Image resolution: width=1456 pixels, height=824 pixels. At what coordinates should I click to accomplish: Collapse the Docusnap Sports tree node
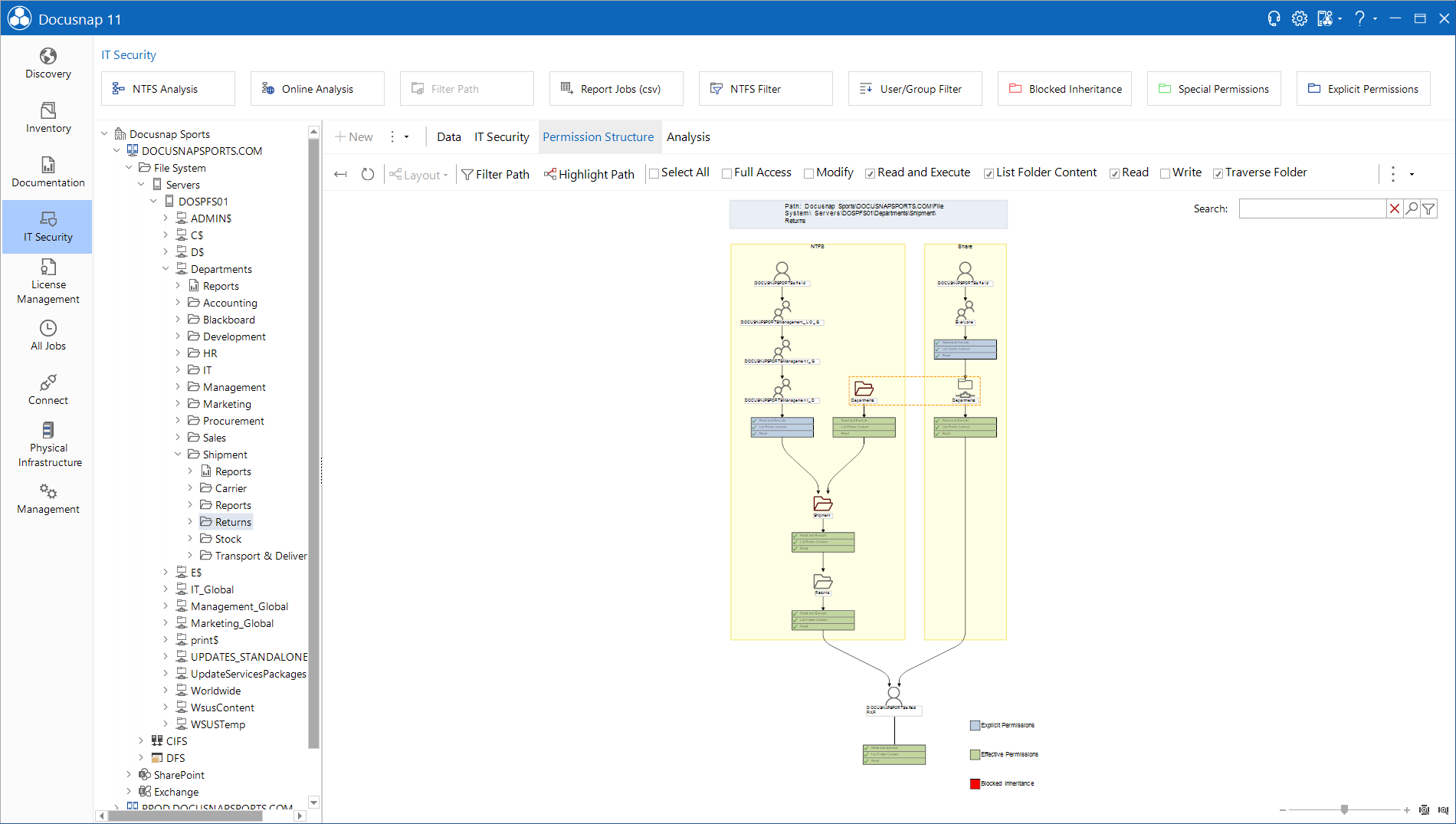[104, 134]
